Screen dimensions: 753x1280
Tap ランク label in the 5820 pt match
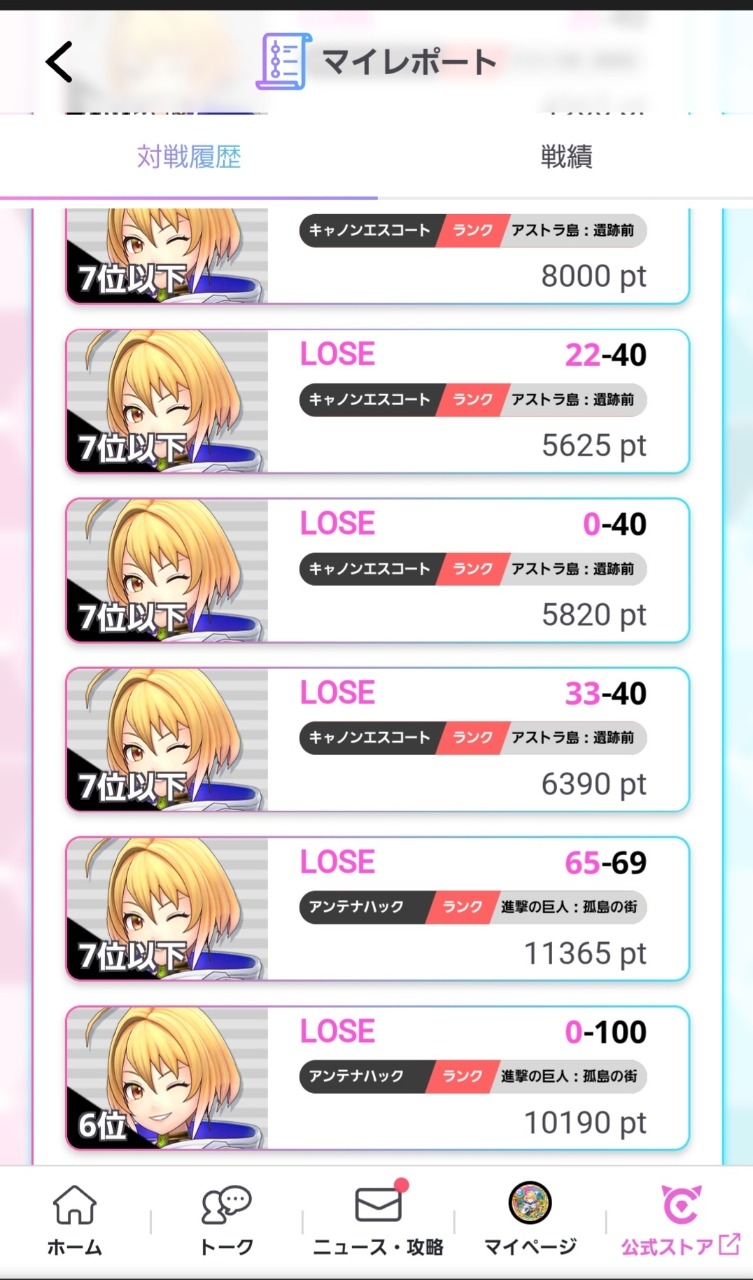pos(473,568)
